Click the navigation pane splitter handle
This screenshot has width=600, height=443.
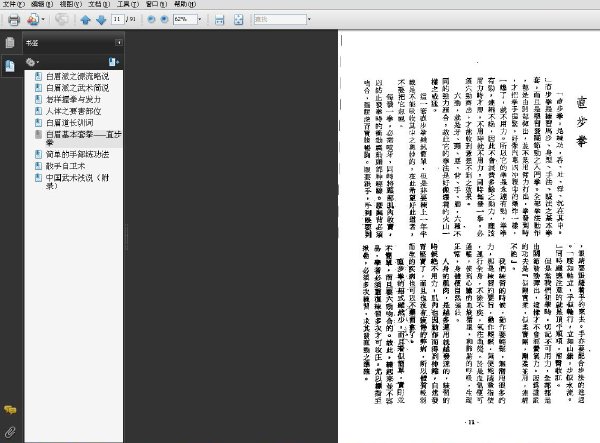[x=126, y=237]
